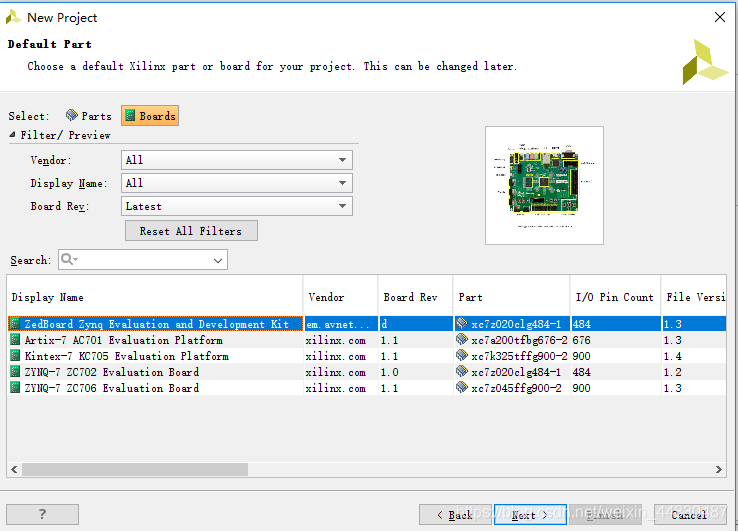Viewport: 738px width, 531px height.
Task: Click chip icon in ZC702 row part cell
Action: point(462,371)
